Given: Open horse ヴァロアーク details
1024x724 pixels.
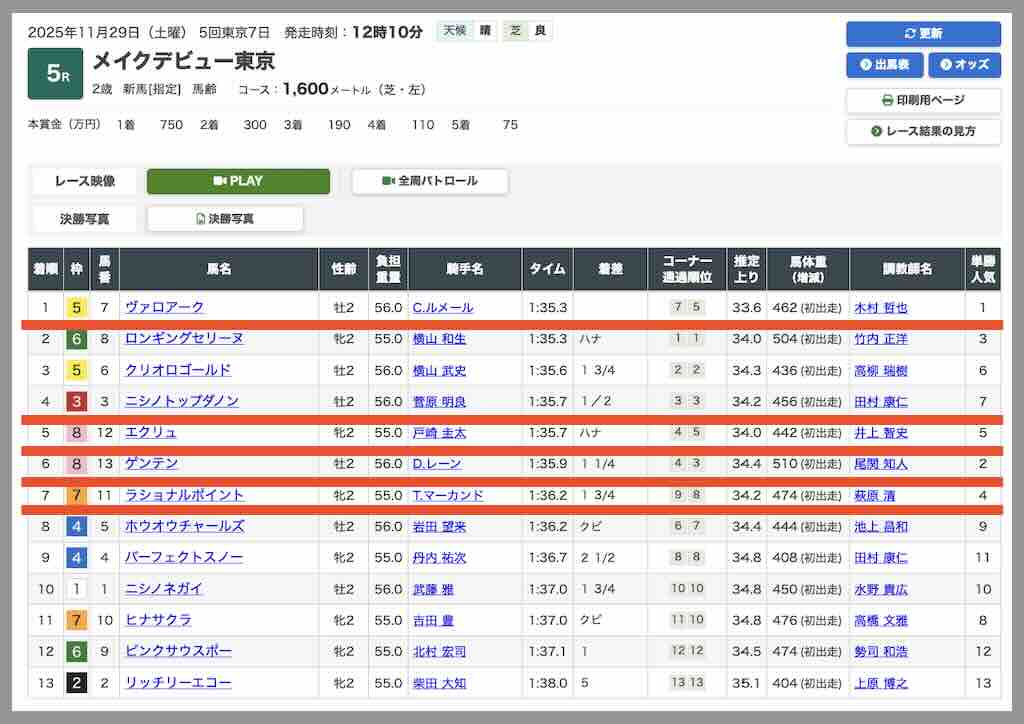Looking at the screenshot, I should tap(164, 307).
